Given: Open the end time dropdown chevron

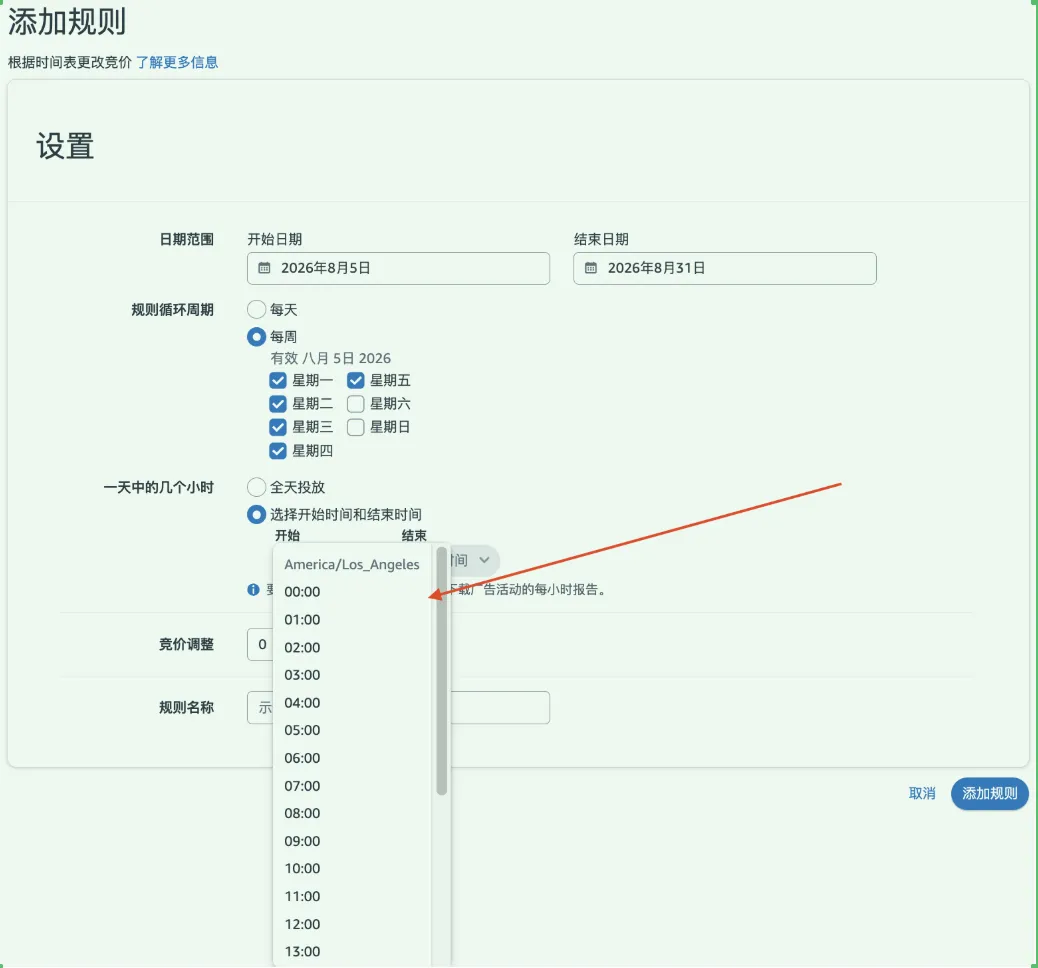Looking at the screenshot, I should [x=484, y=560].
